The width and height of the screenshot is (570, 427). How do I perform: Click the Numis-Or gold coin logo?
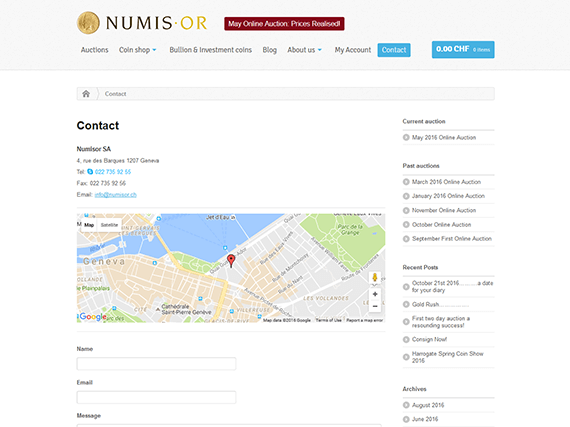click(88, 23)
